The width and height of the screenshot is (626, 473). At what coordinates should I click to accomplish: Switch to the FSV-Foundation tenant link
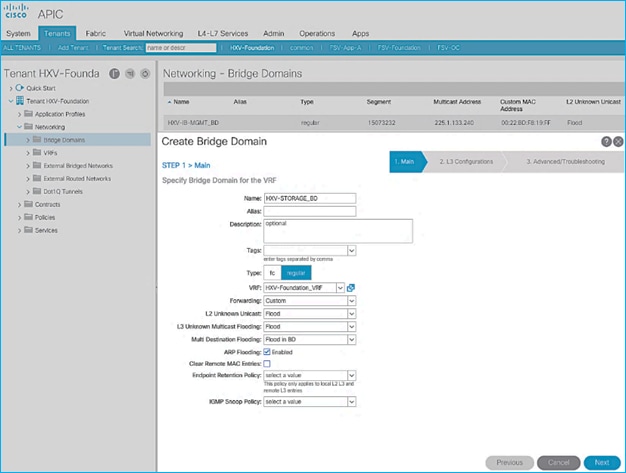[x=399, y=47]
